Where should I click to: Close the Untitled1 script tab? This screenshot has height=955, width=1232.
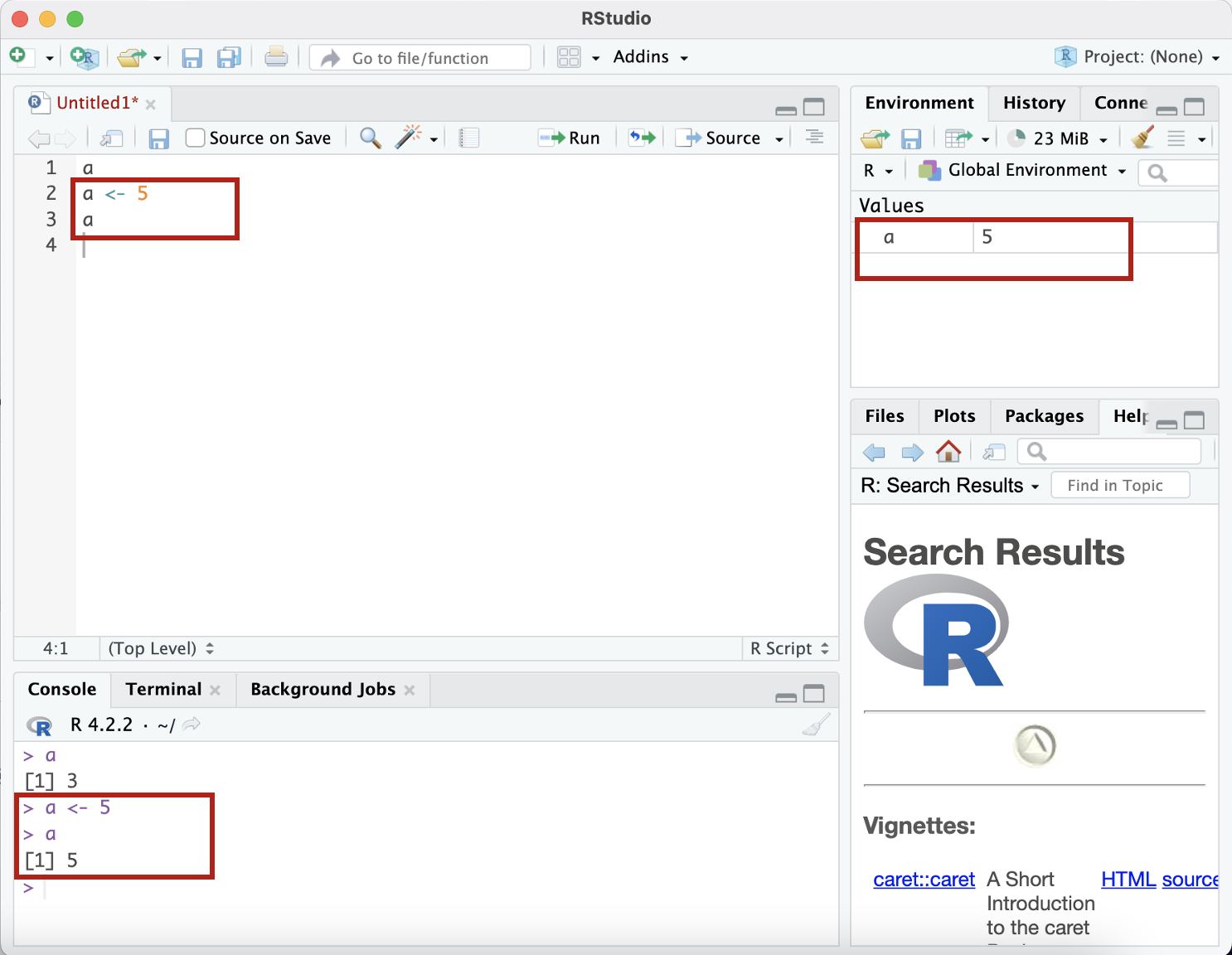point(151,104)
